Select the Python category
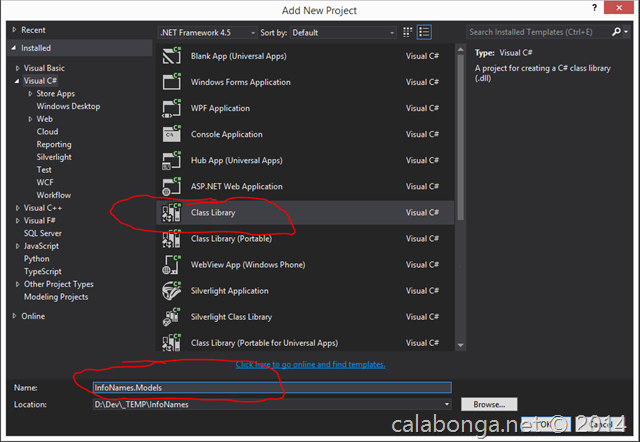Image resolution: width=640 pixels, height=442 pixels. (37, 259)
